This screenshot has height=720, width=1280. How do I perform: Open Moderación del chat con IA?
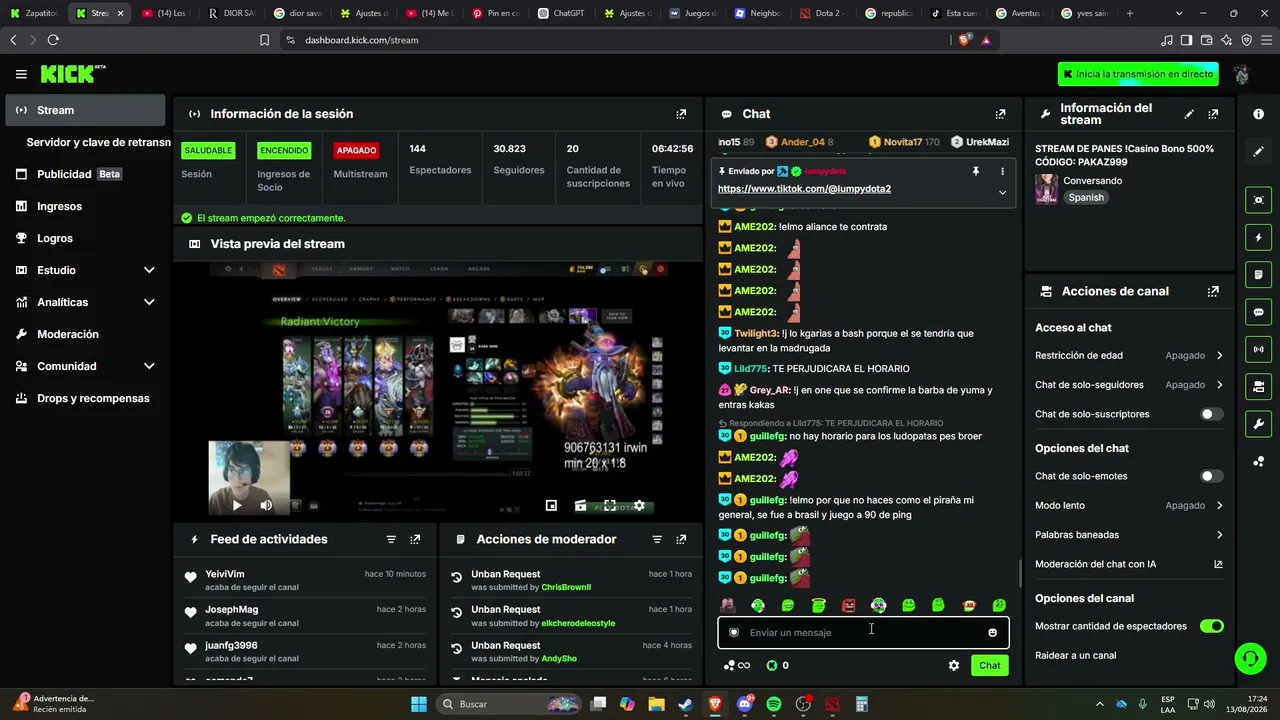coord(1129,564)
